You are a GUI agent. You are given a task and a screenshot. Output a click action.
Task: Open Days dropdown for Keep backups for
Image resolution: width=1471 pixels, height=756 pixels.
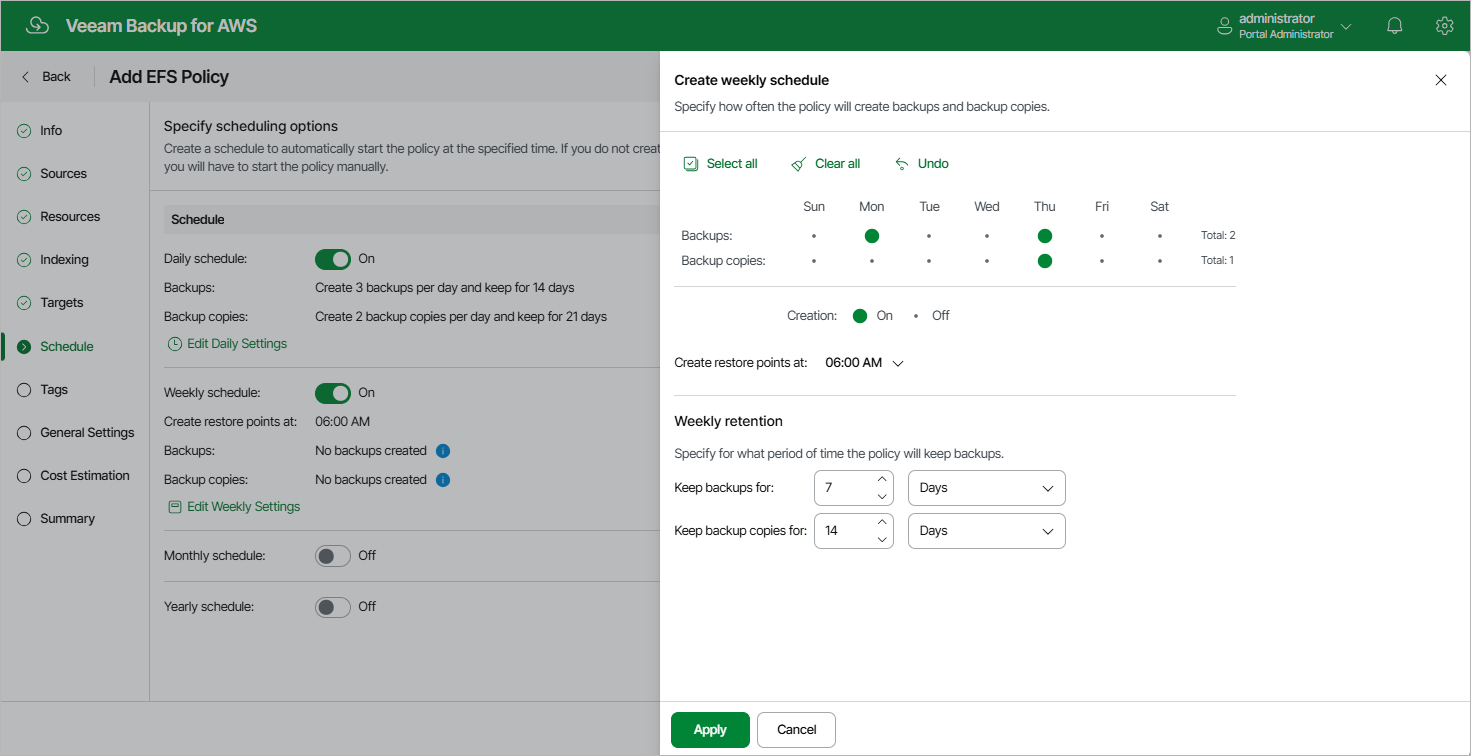coord(987,488)
